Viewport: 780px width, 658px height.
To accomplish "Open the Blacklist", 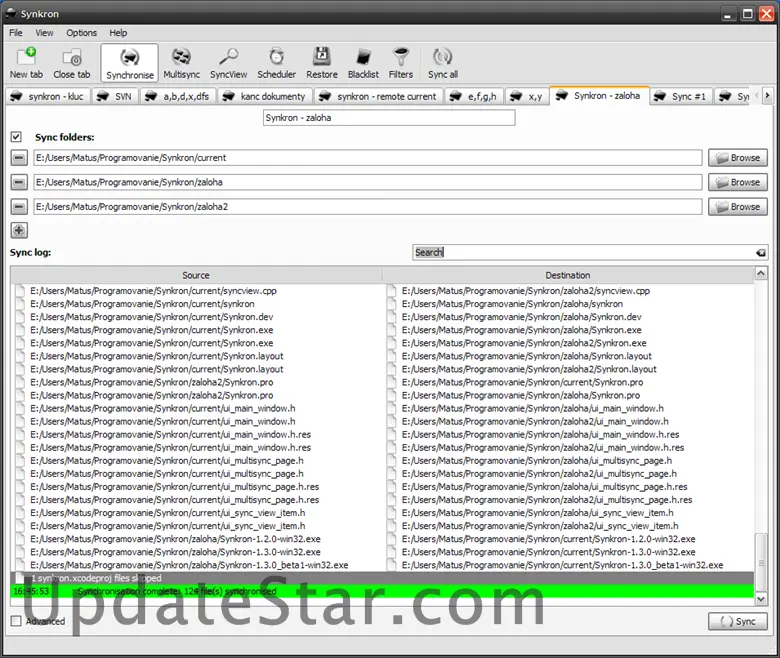I will [363, 63].
